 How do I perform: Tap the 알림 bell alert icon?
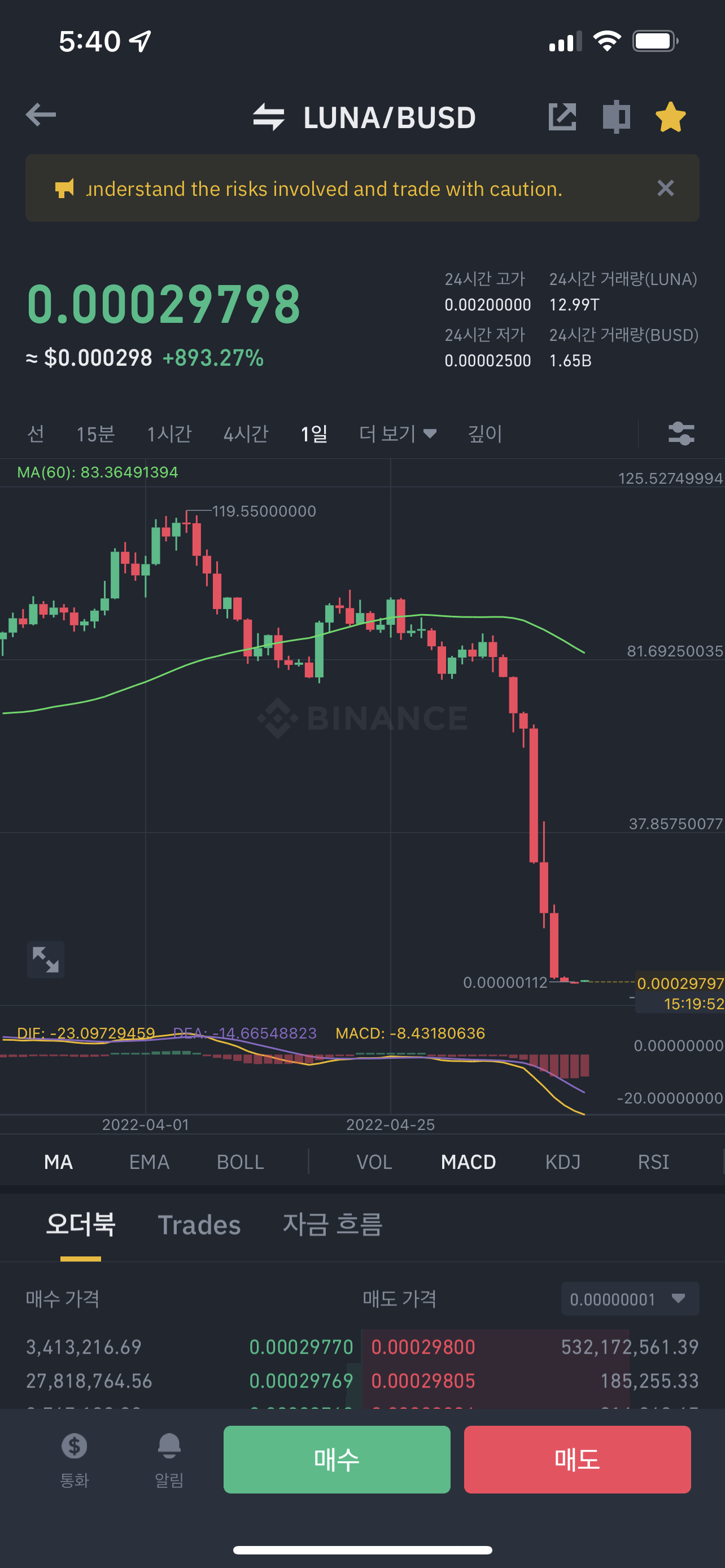coord(169,1460)
